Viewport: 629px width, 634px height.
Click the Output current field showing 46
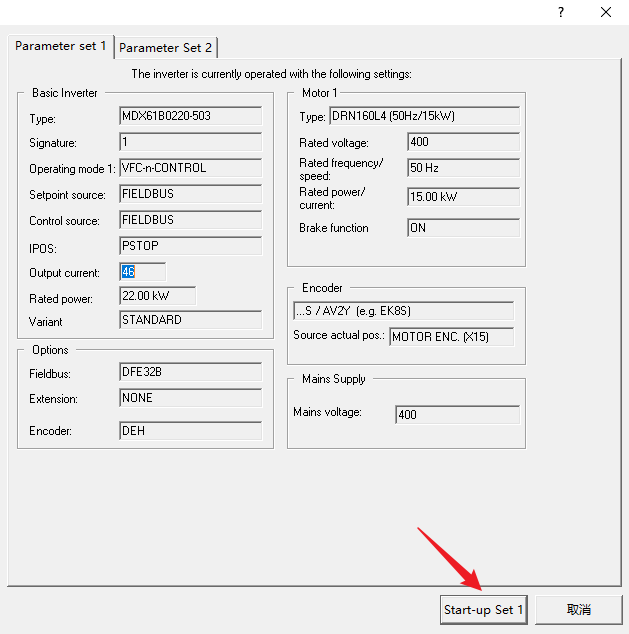(x=141, y=272)
